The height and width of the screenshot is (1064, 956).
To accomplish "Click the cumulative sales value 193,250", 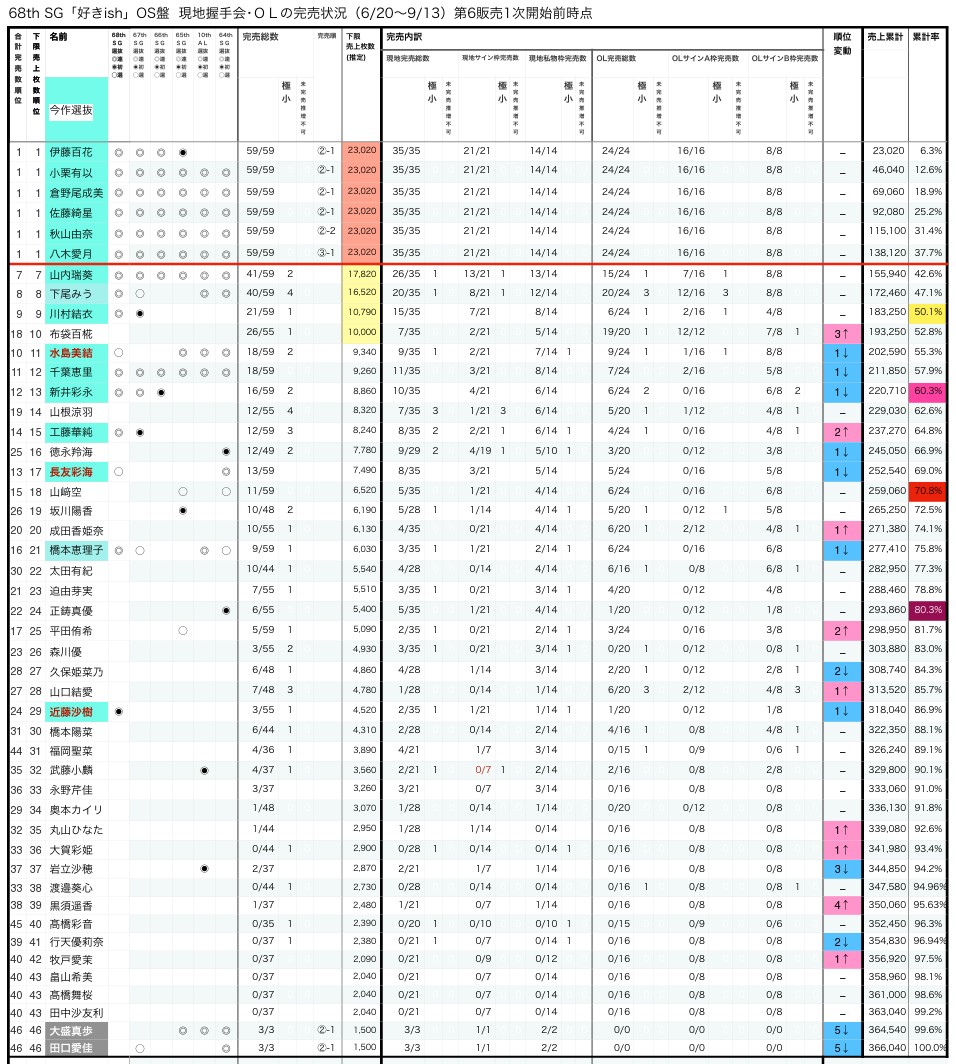I will pos(887,331).
